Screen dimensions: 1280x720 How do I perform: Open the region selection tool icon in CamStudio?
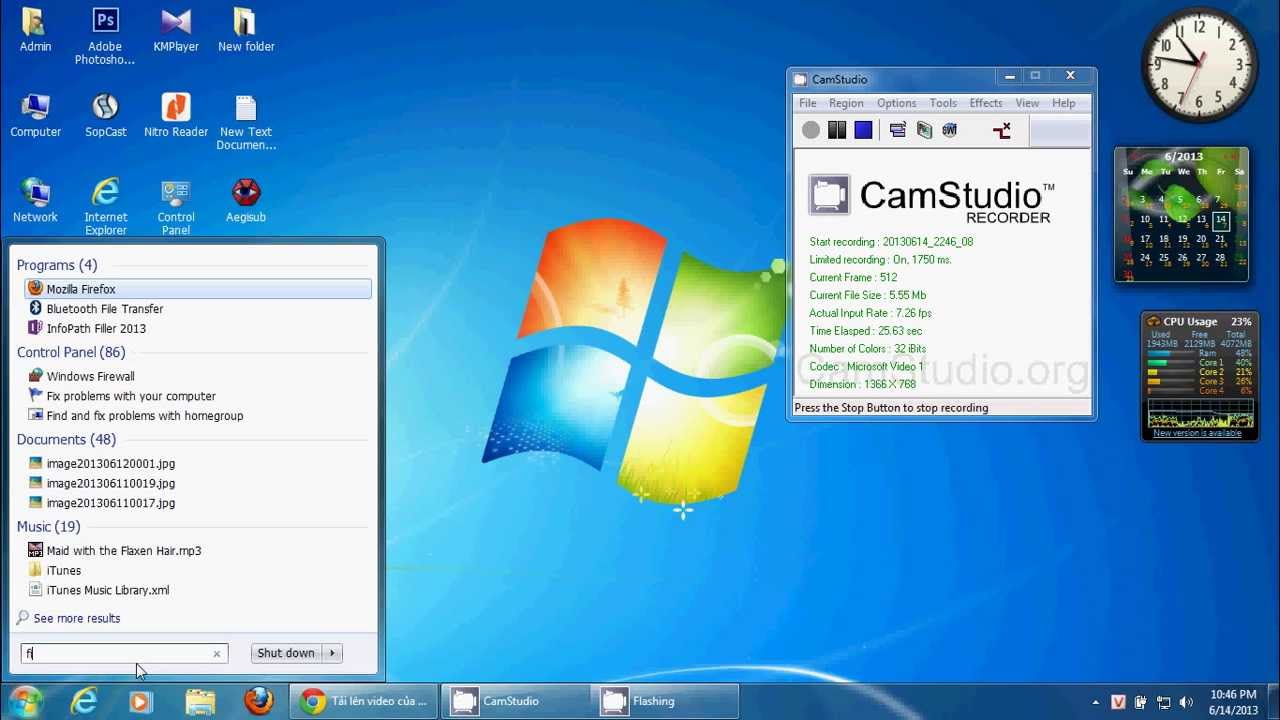pos(897,130)
